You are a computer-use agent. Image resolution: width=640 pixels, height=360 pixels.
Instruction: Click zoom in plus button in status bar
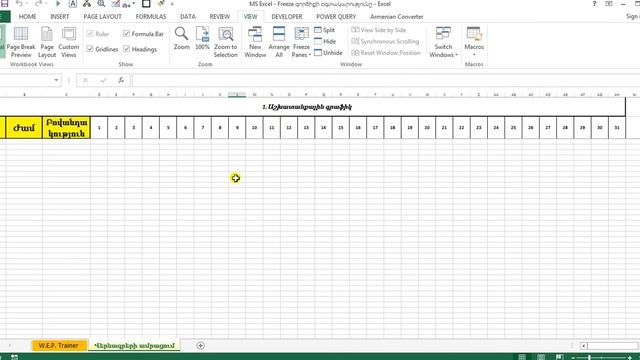click(x=631, y=358)
